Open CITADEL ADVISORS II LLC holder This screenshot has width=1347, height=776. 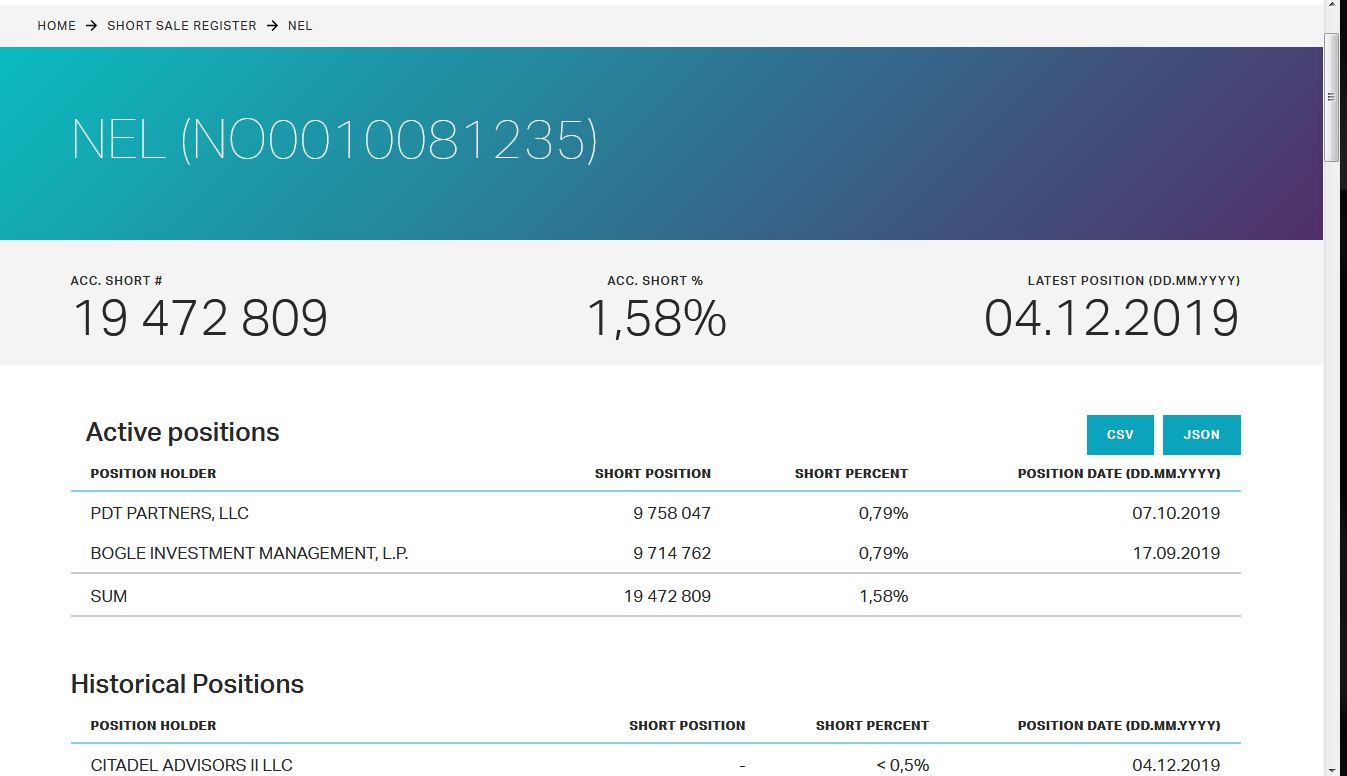tap(192, 766)
